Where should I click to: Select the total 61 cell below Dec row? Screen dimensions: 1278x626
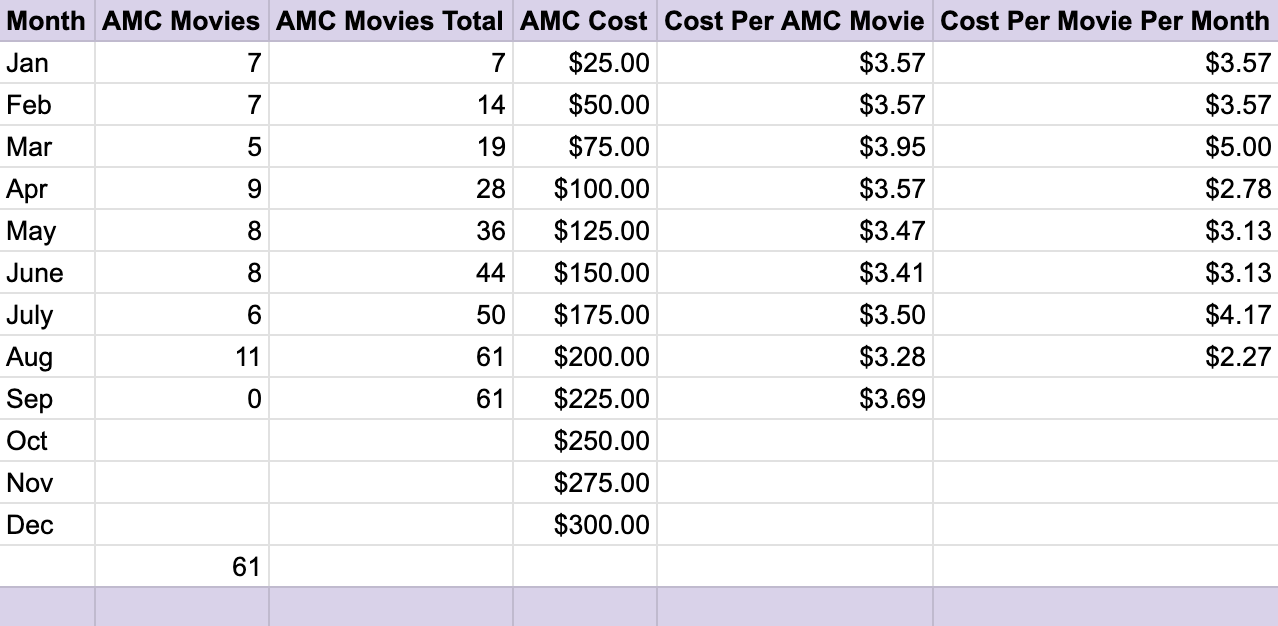[x=182, y=567]
